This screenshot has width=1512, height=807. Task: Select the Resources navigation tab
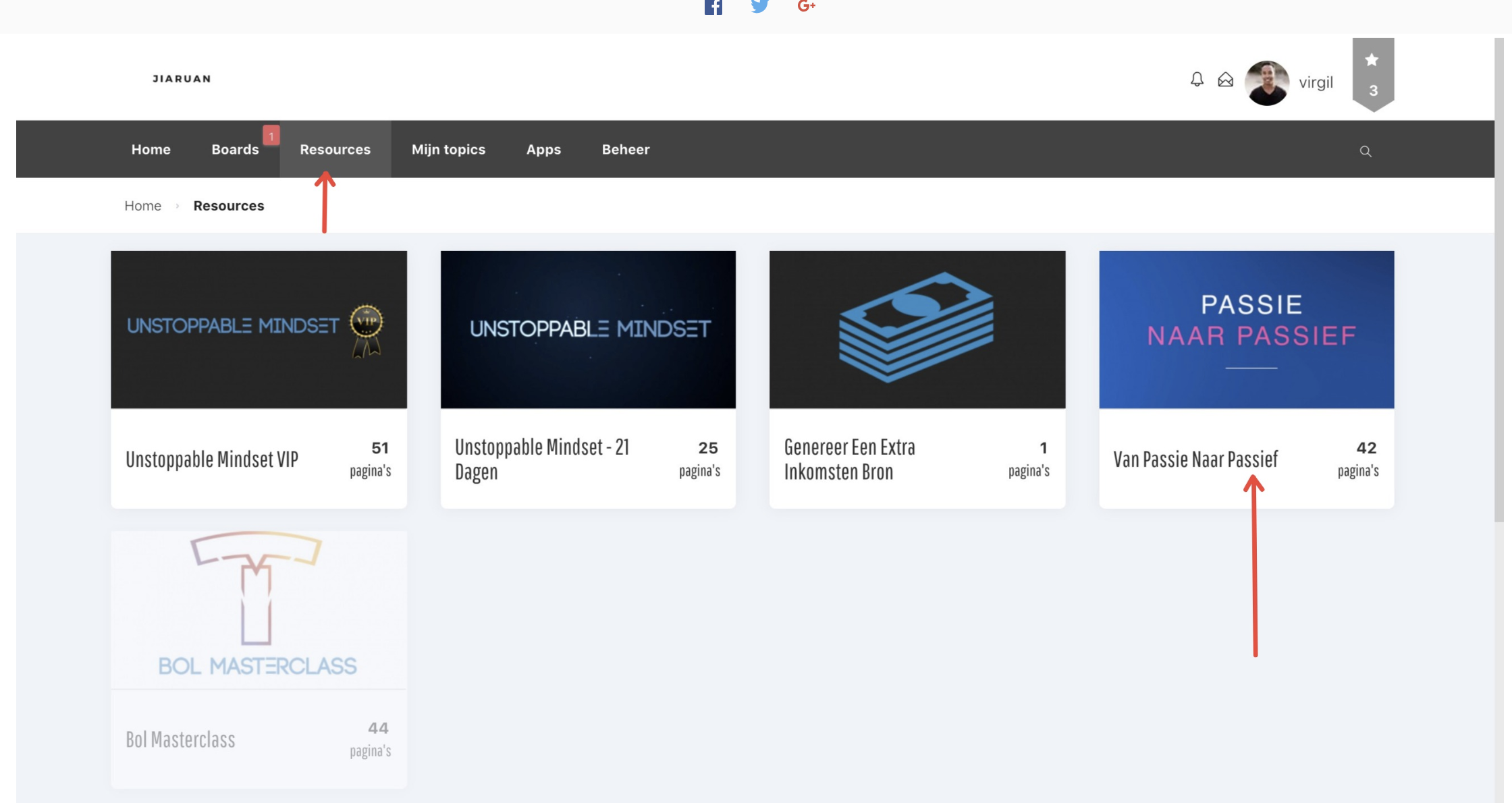pos(335,149)
